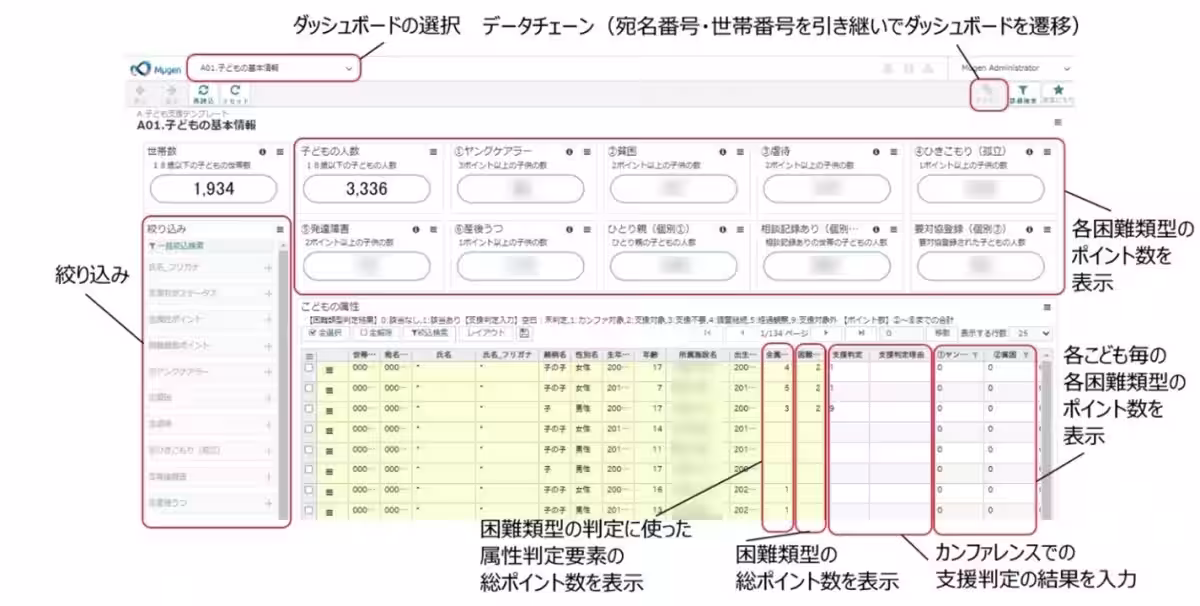1200x606 pixels.
Task: Show info icon for ひとり親 card
Action: click(x=722, y=228)
